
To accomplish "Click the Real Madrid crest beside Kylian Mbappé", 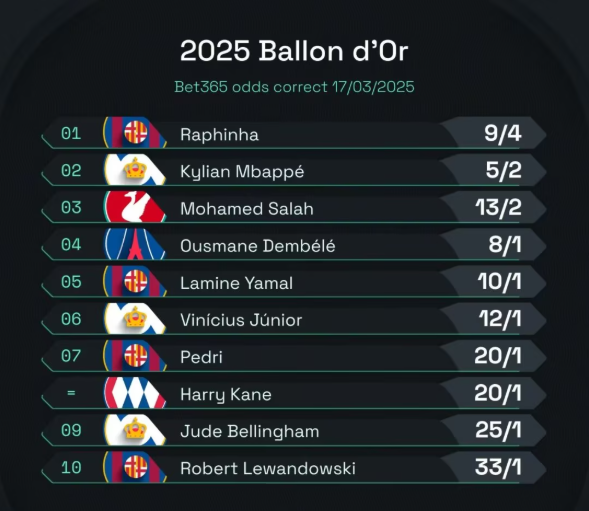I will click(135, 169).
